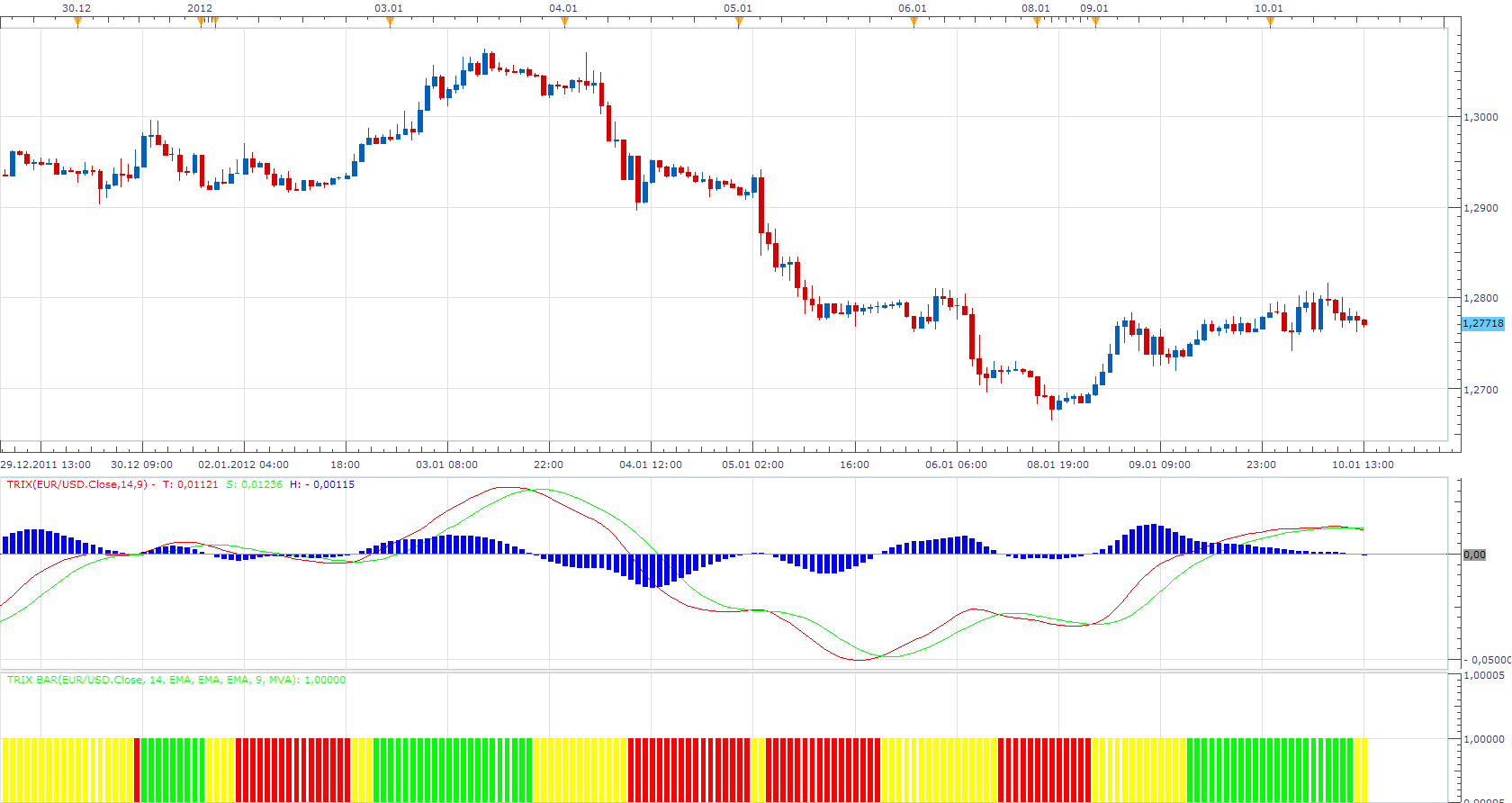Select the 10.01 day marker triangle
The height and width of the screenshot is (803, 1512).
pyautogui.click(x=1270, y=23)
